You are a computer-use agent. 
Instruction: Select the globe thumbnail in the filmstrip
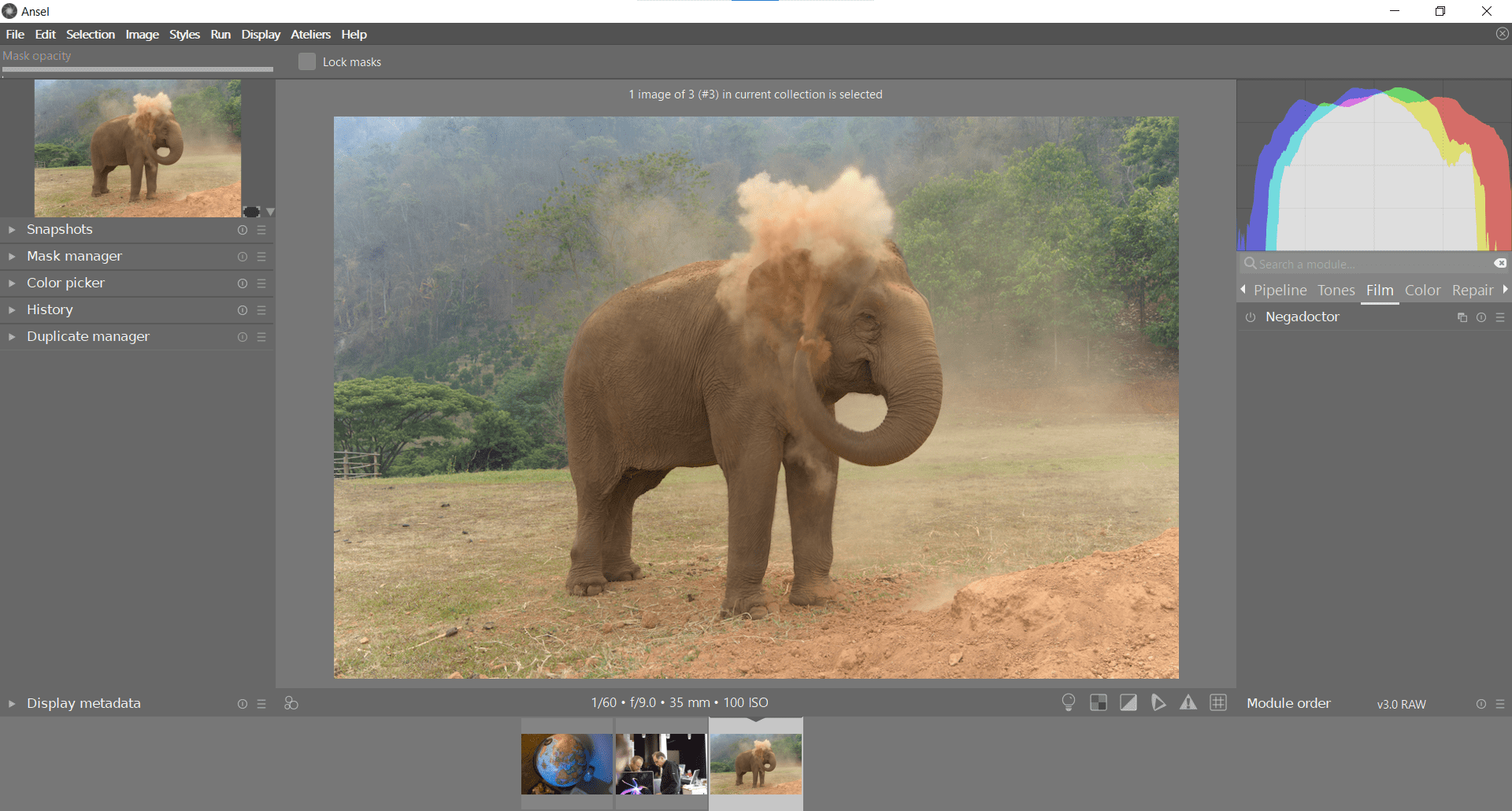[x=566, y=763]
